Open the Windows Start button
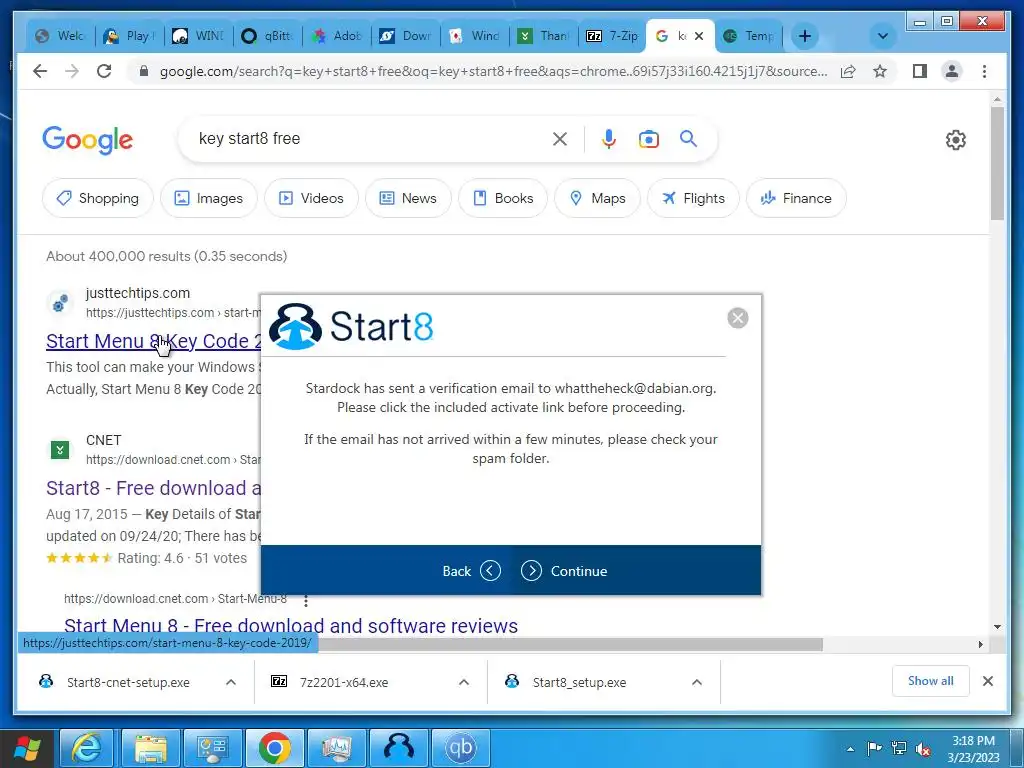 click(x=27, y=748)
